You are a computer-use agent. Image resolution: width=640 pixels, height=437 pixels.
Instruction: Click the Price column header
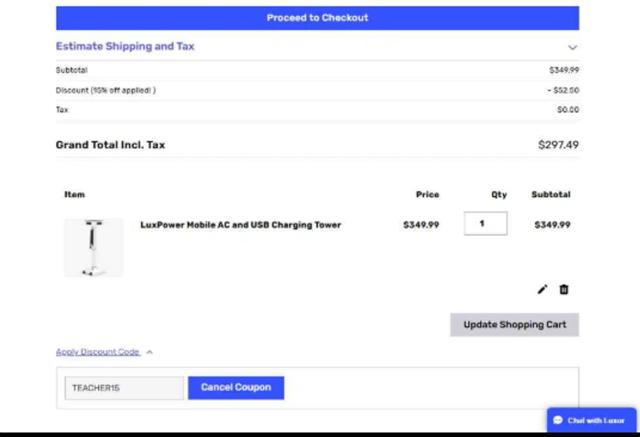point(427,195)
